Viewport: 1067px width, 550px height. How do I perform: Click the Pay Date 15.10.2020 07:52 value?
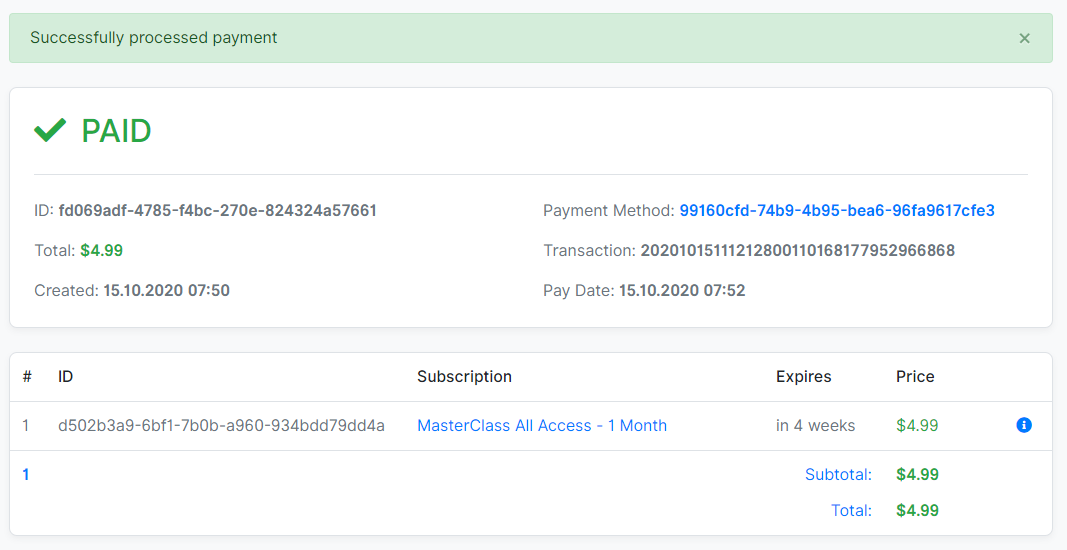click(x=682, y=291)
